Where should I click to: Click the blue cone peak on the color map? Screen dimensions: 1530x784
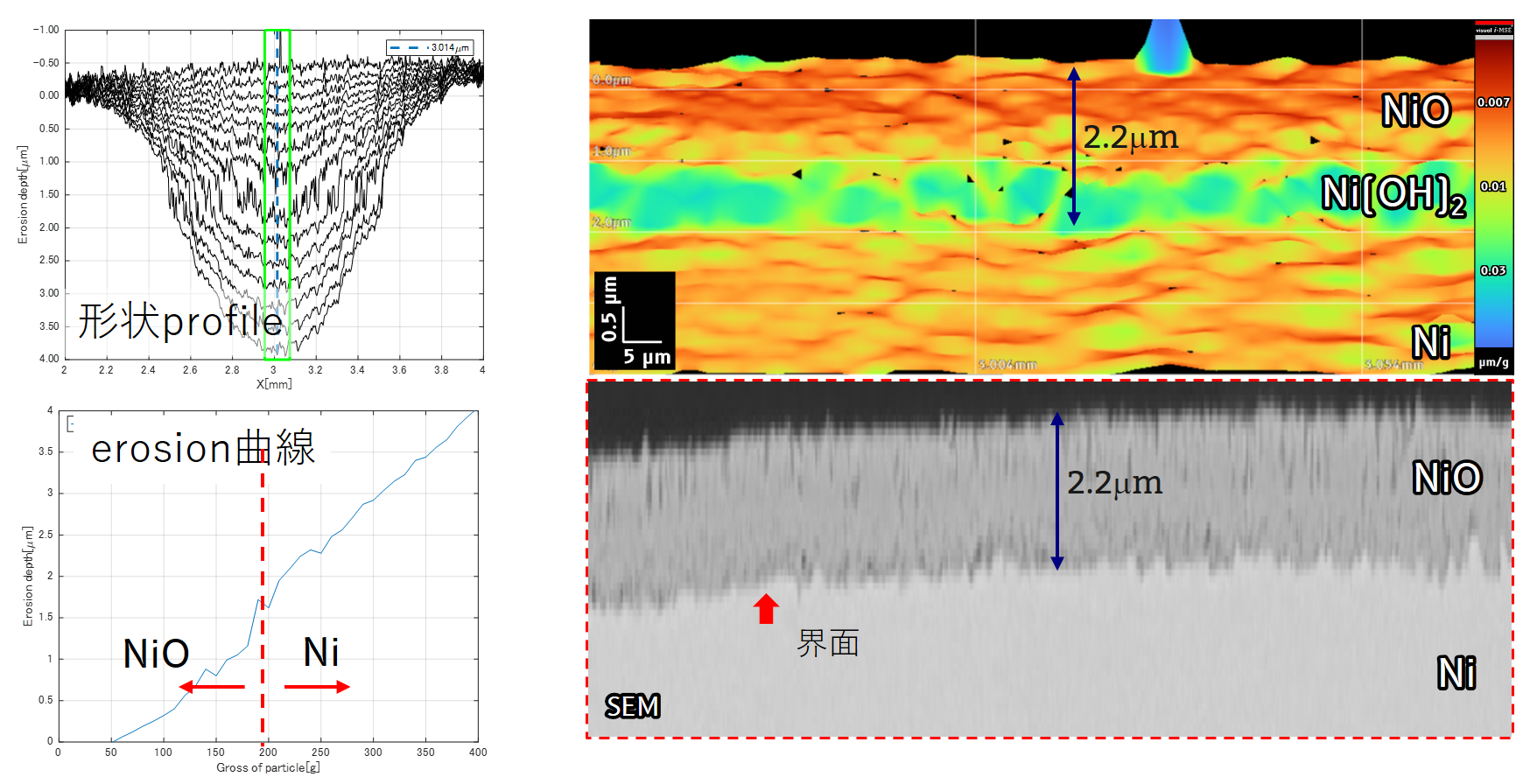pos(1165,48)
